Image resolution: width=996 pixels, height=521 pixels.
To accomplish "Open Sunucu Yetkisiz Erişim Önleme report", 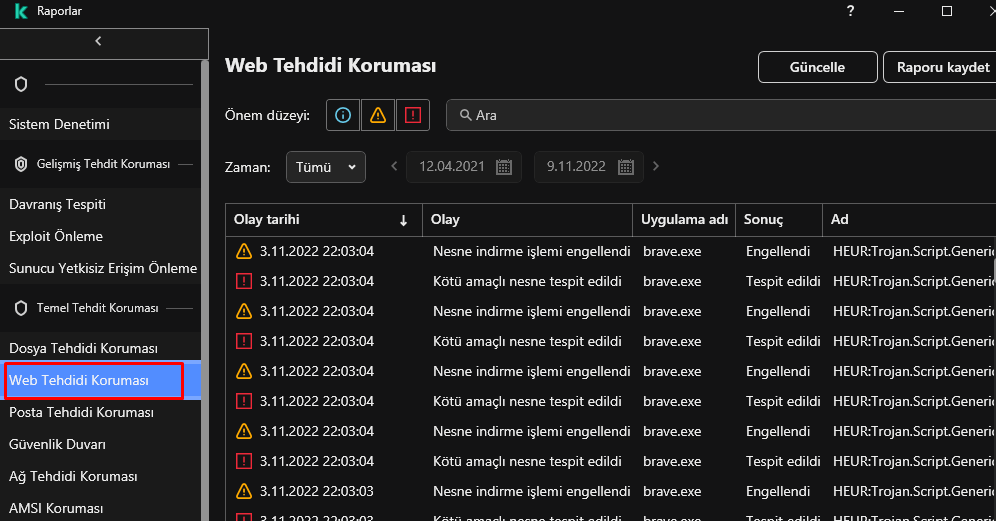I will pos(100,268).
